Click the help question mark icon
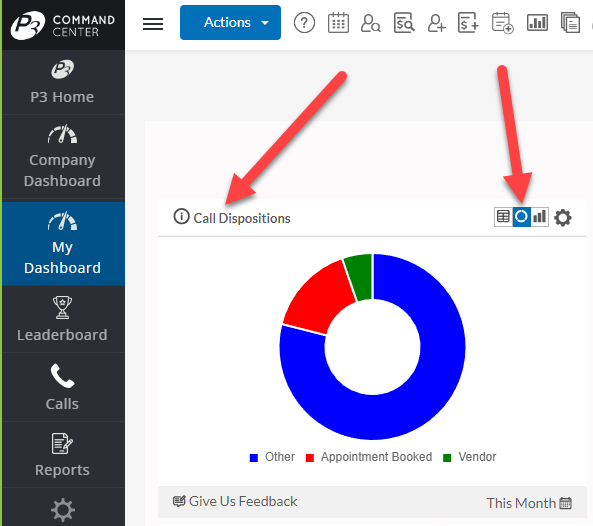The width and height of the screenshot is (593, 526). click(304, 23)
